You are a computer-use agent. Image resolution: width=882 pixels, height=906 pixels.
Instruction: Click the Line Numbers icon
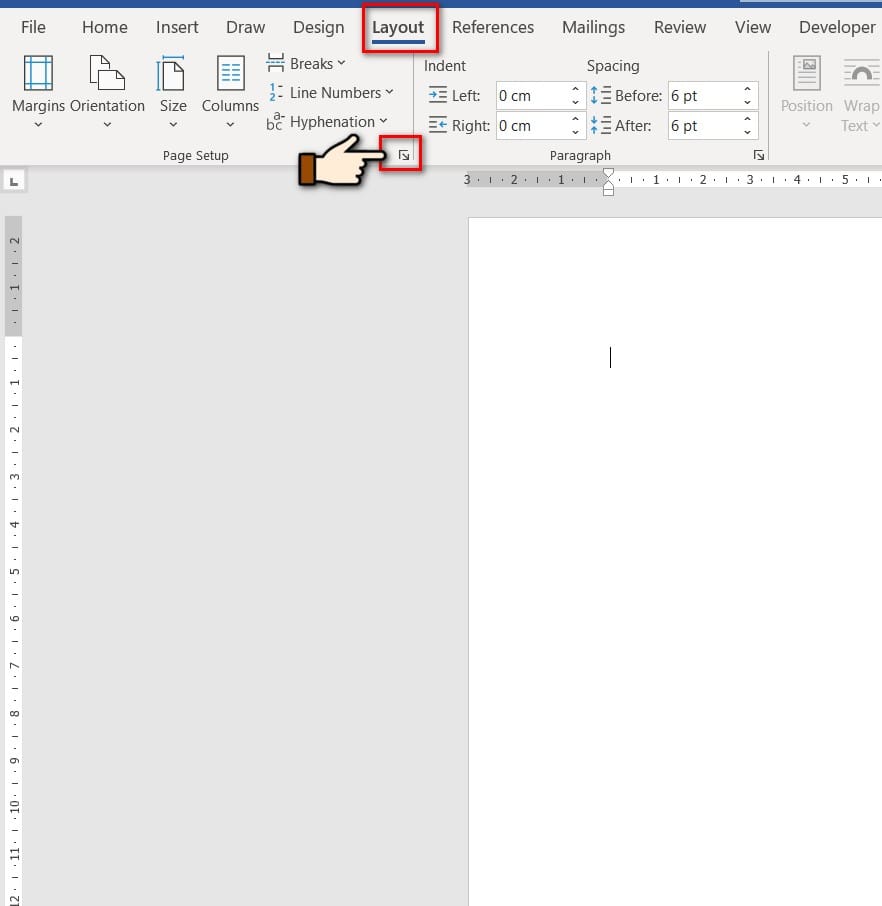click(275, 92)
